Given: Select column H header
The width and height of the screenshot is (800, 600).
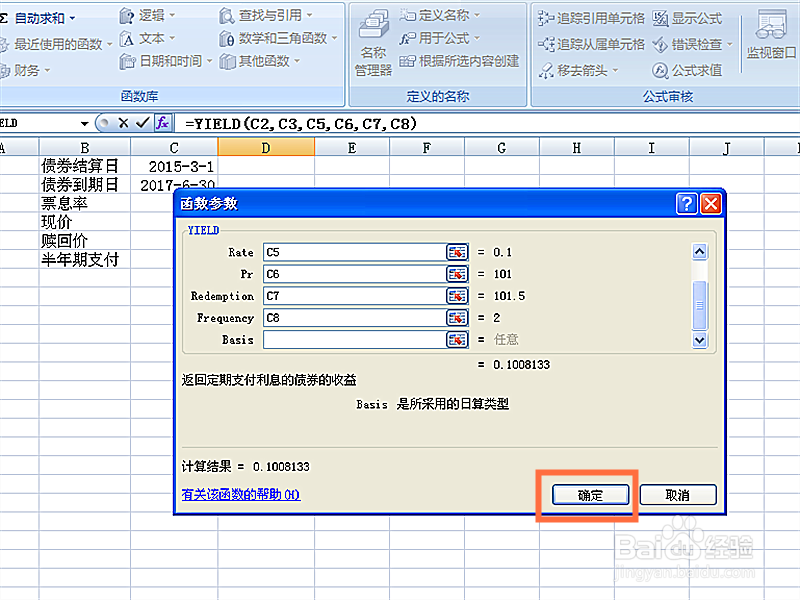Looking at the screenshot, I should (x=577, y=148).
